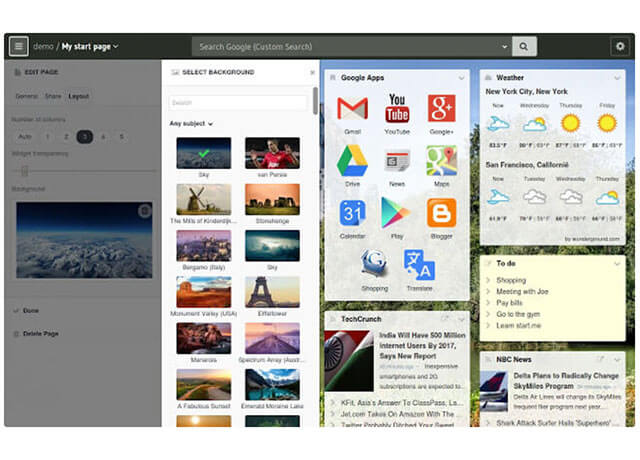Expand the Google Apps widget menu

462,77
